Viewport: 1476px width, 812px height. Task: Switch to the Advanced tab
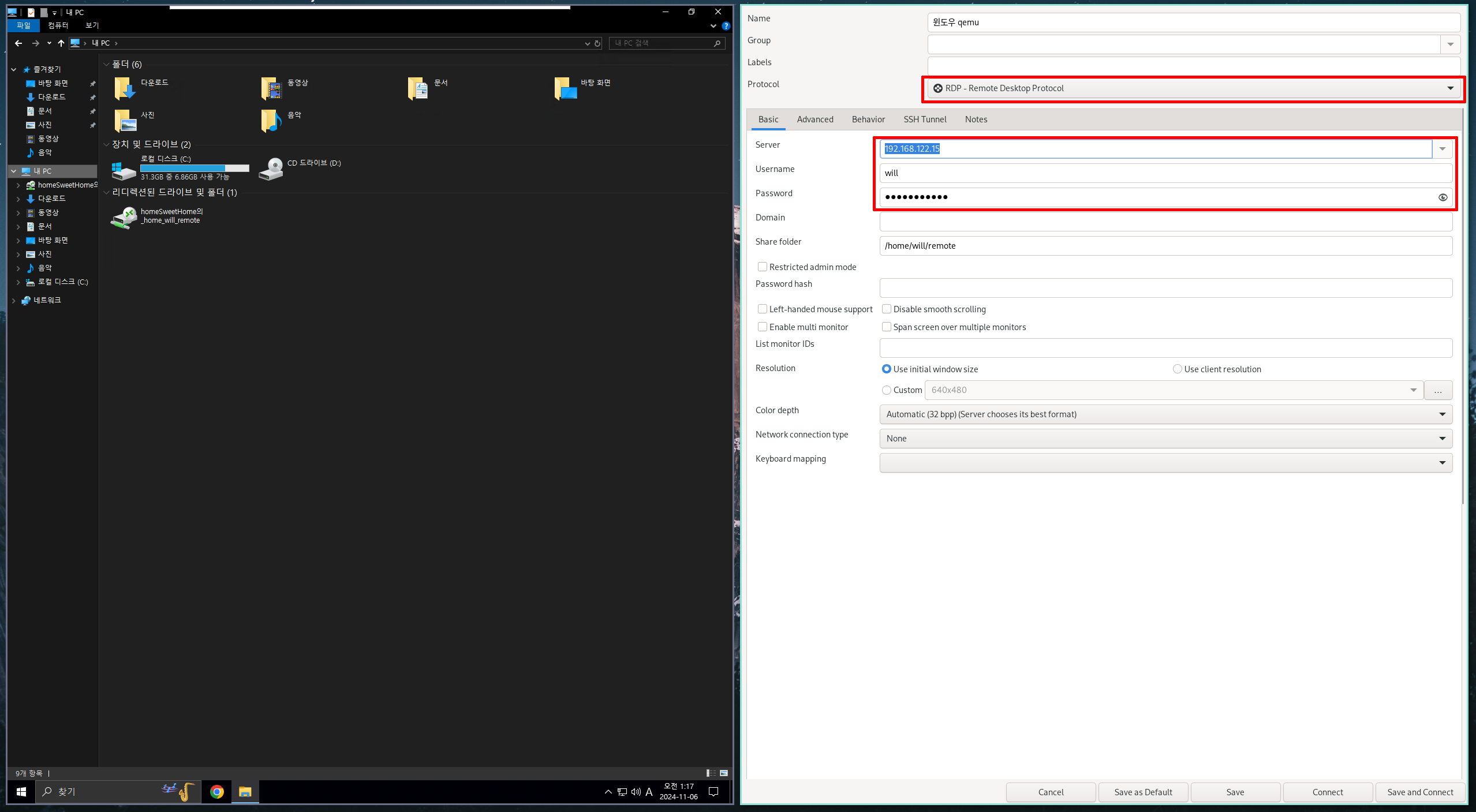814,119
